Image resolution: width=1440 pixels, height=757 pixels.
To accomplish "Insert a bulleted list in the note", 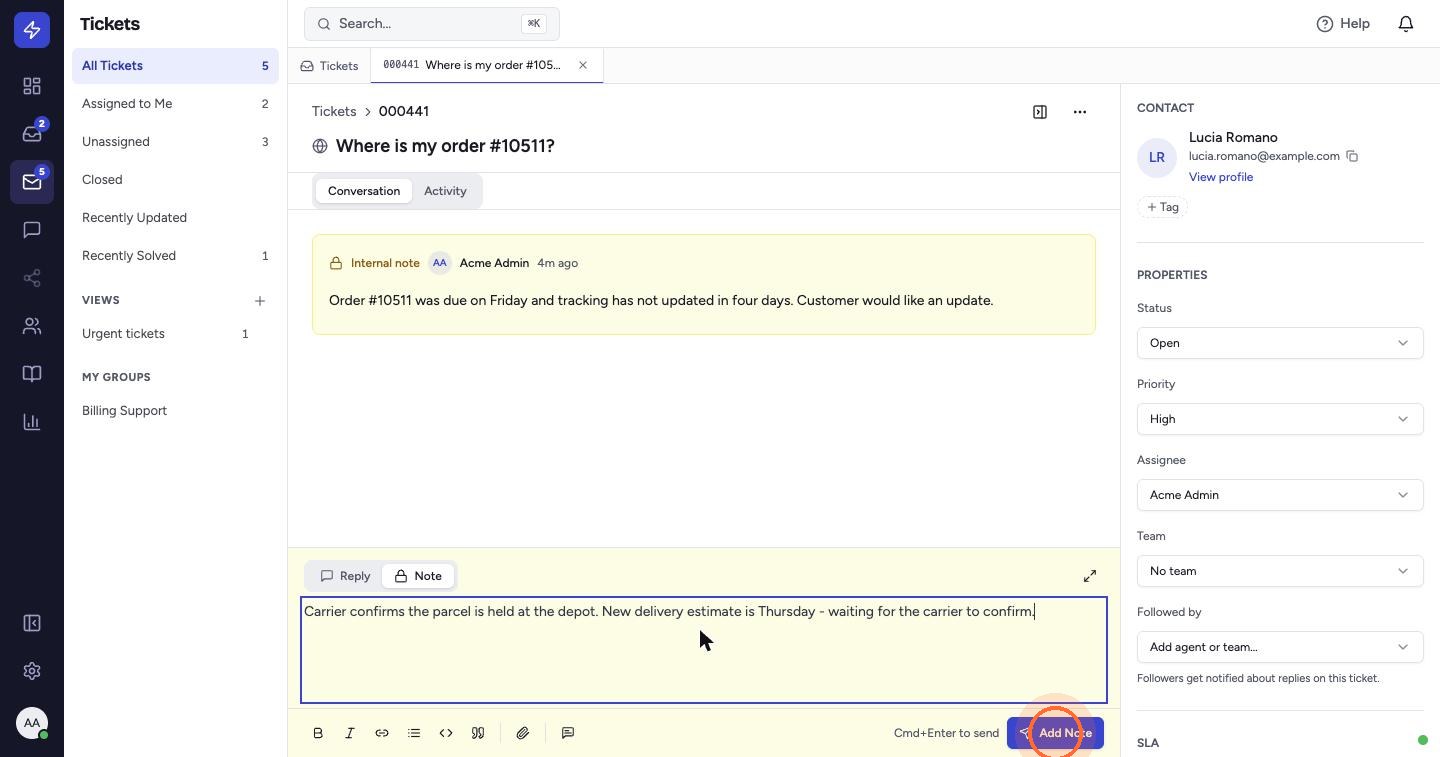I will click(x=414, y=733).
